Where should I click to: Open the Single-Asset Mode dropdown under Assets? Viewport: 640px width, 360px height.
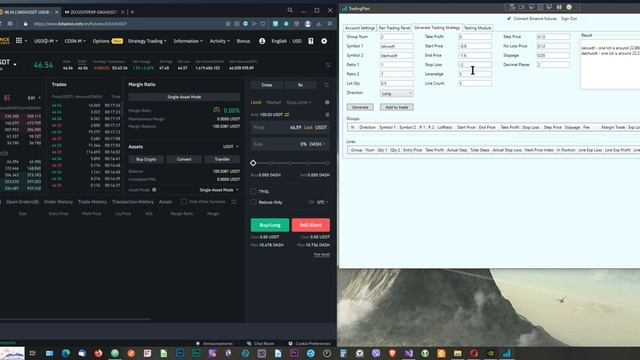point(219,190)
